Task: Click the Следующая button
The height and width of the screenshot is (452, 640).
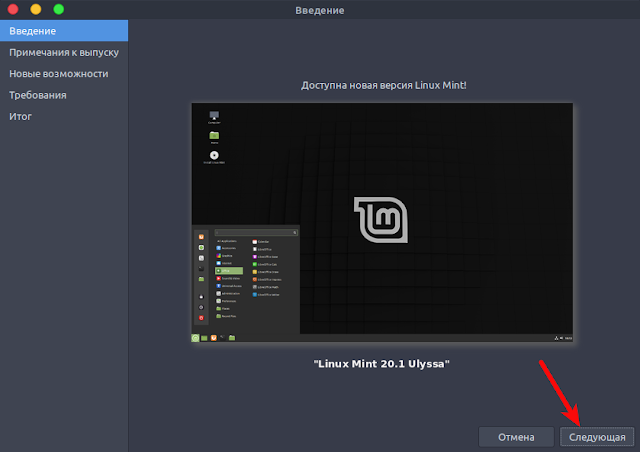Action: [597, 437]
